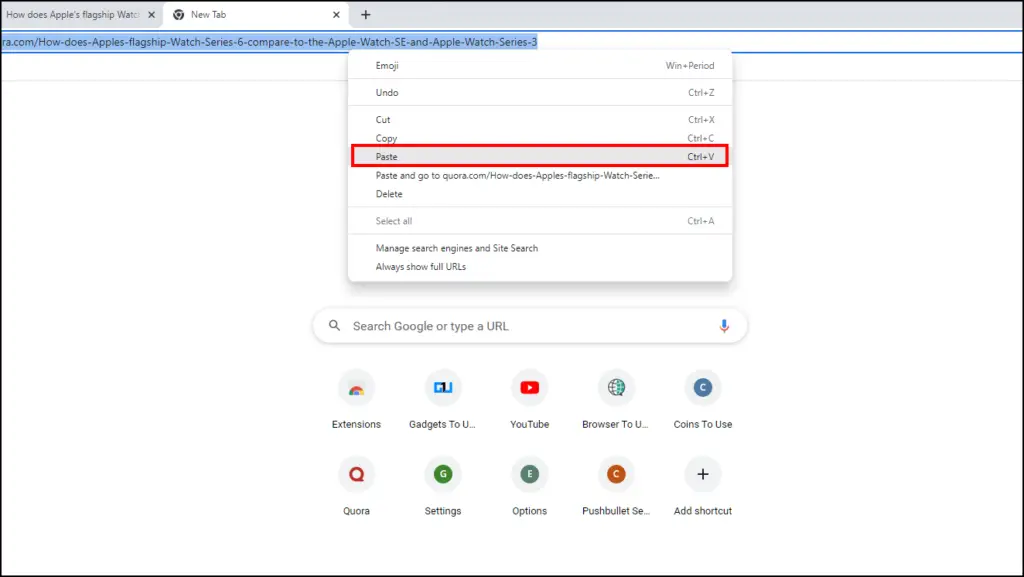
Task: Choose Paste and go to quora.com
Action: coord(540,176)
